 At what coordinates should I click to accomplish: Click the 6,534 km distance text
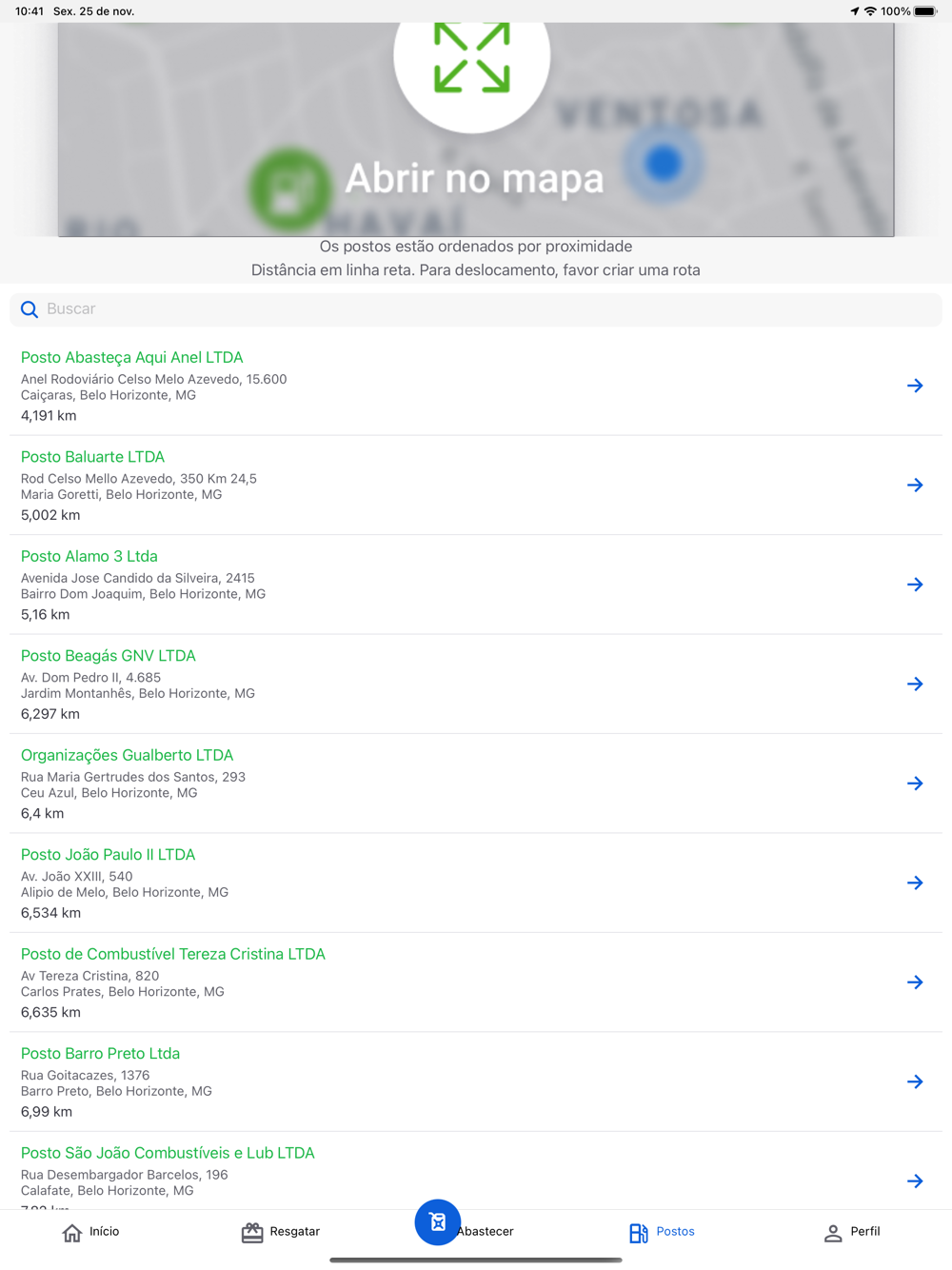(50, 914)
